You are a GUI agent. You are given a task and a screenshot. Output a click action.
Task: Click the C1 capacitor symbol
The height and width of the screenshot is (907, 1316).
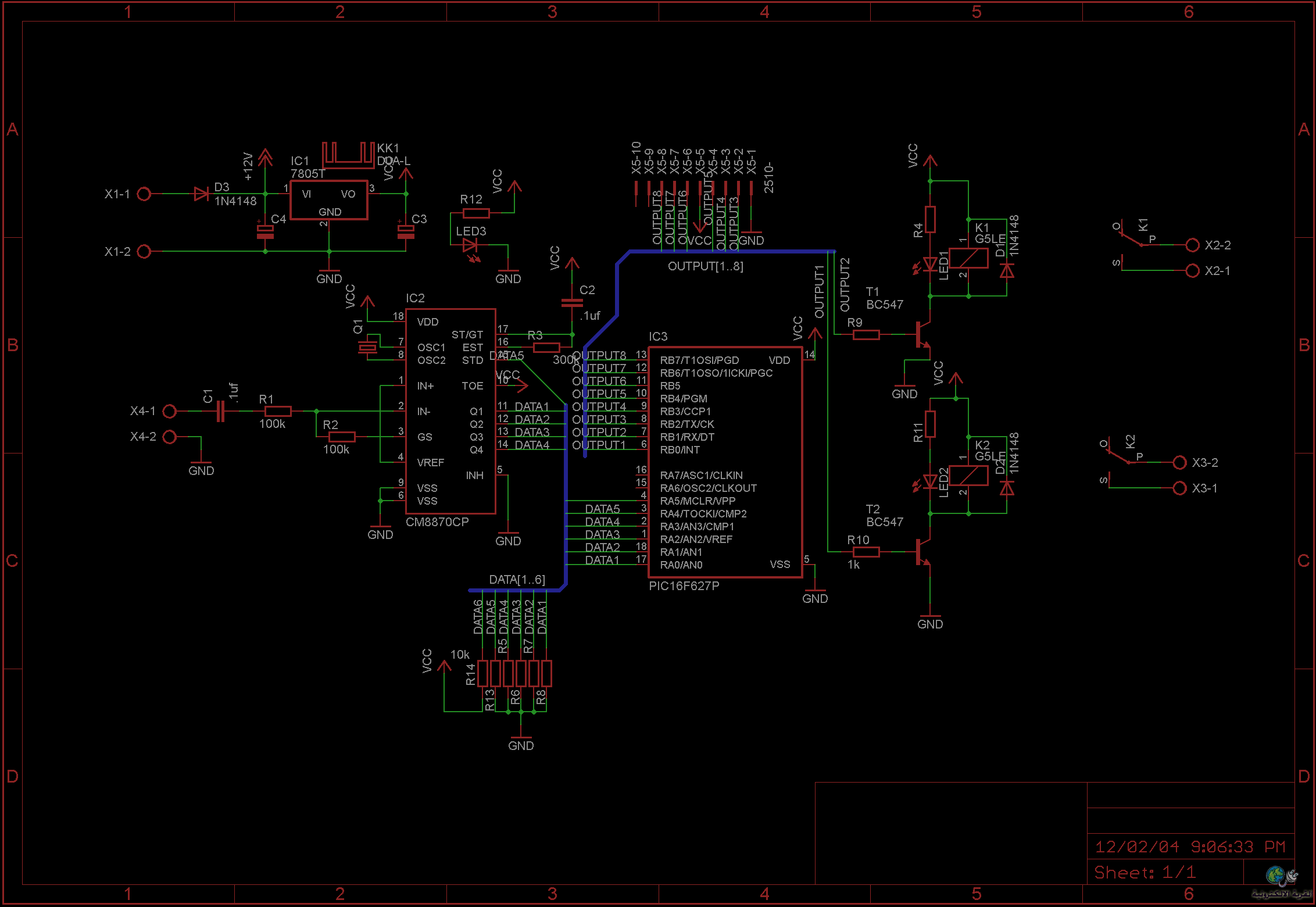click(x=220, y=412)
